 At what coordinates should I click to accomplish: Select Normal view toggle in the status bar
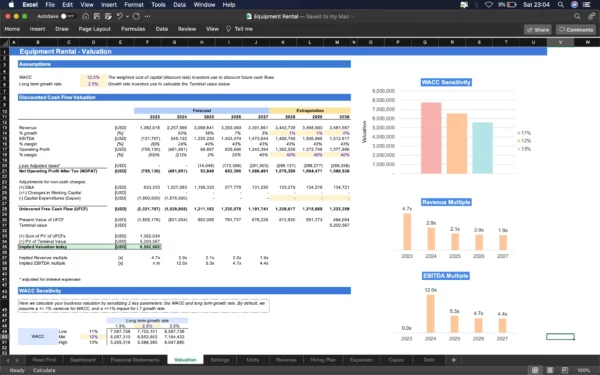click(x=535, y=370)
